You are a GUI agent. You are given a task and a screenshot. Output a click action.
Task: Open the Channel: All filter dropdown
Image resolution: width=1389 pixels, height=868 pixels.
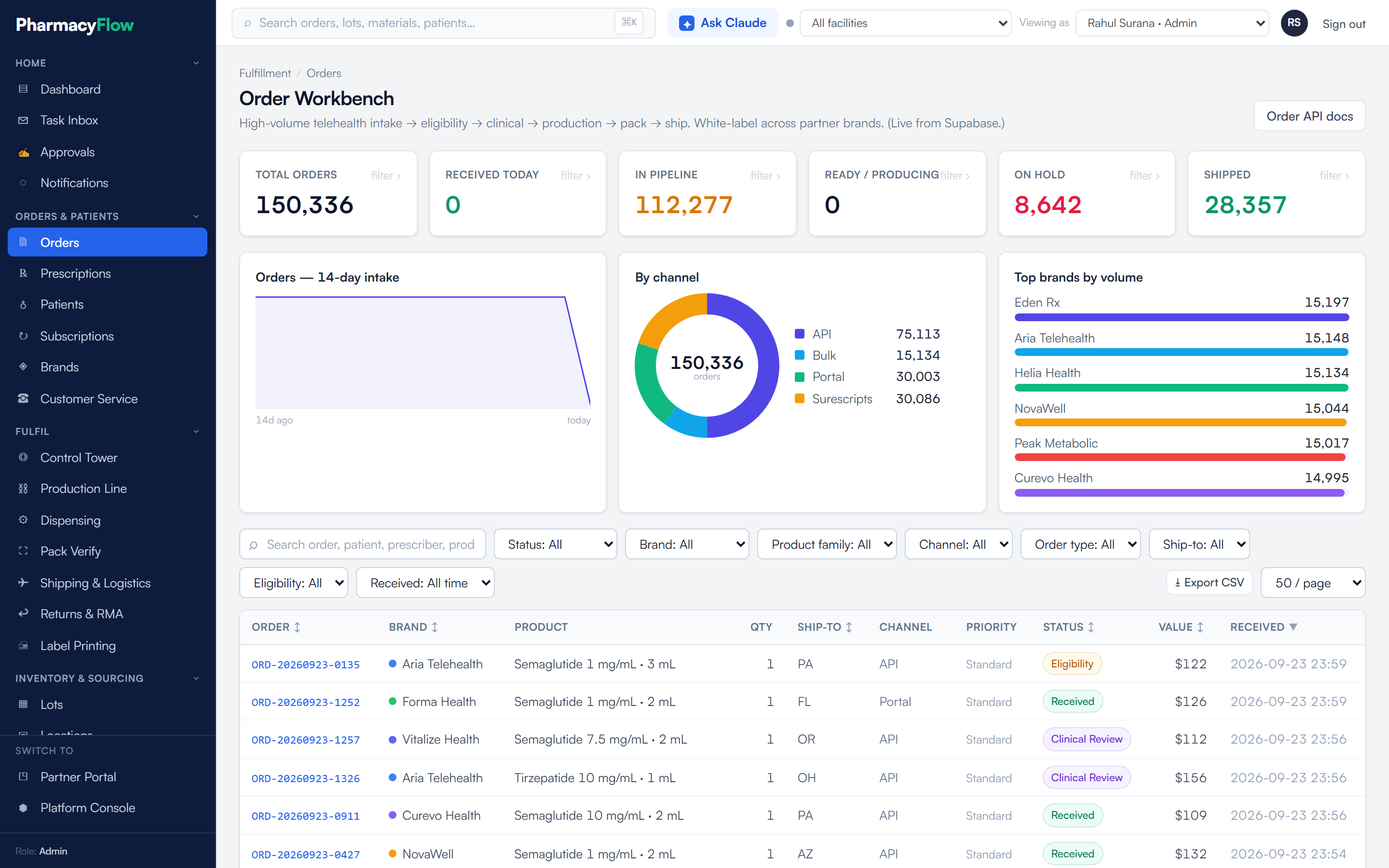pyautogui.click(x=958, y=544)
